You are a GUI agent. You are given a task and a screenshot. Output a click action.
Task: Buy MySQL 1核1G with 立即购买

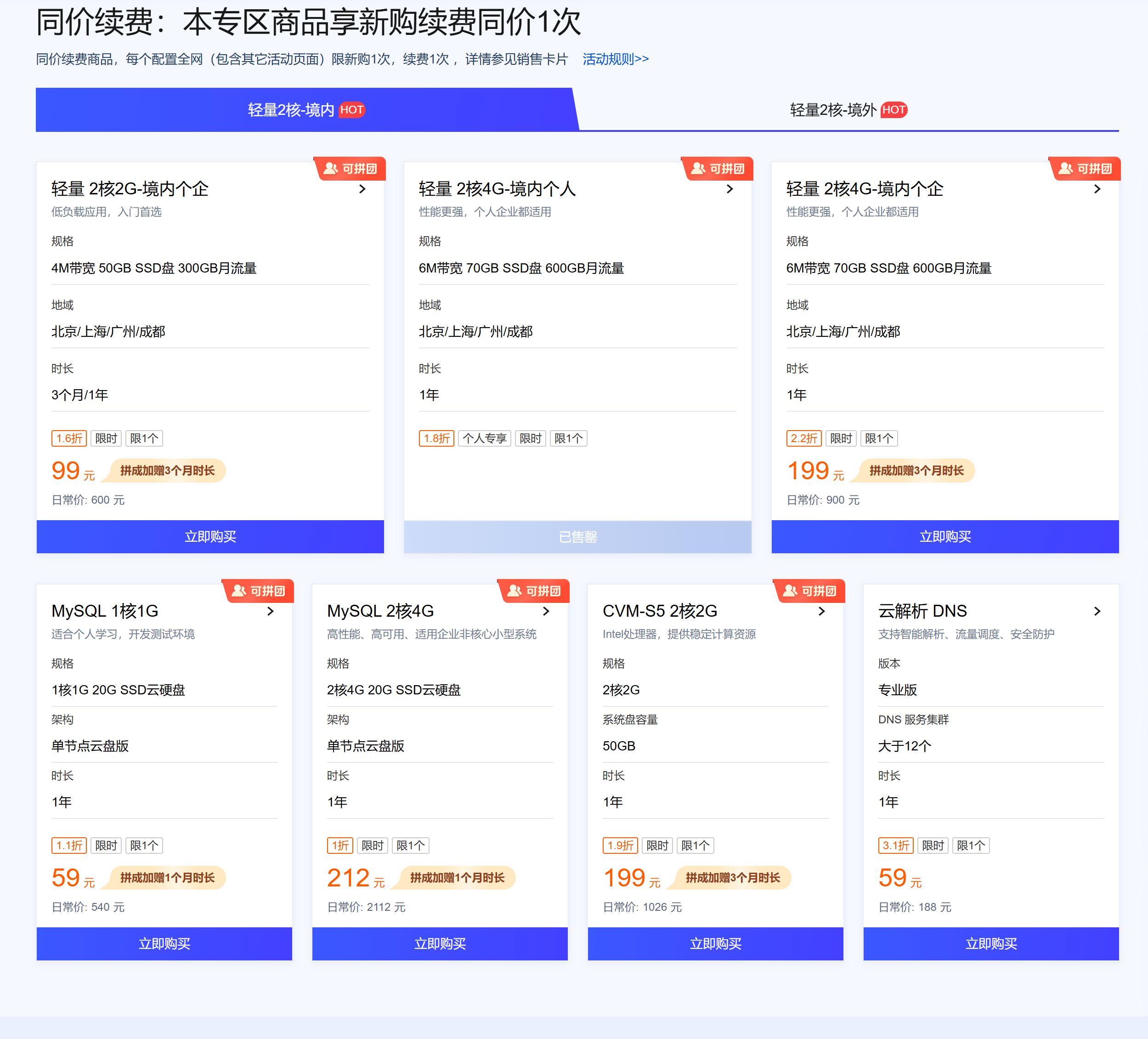(164, 944)
